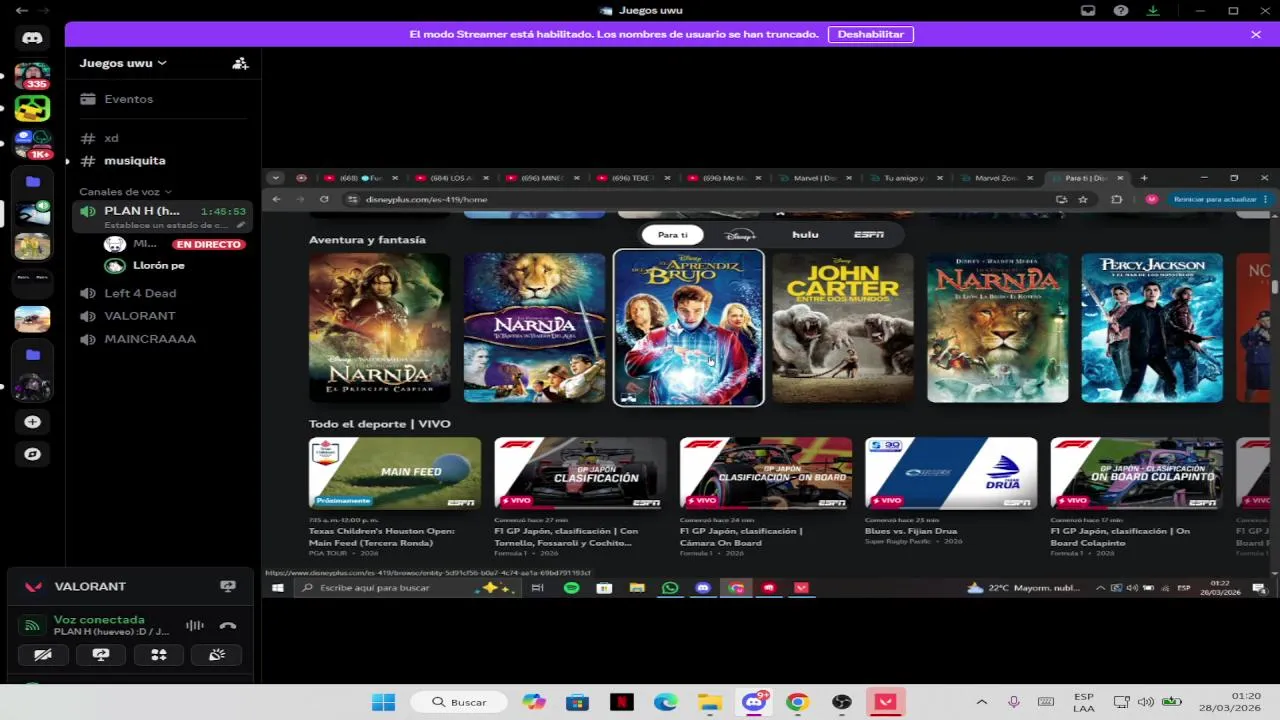
Task: Open John Carter movie poster
Action: [x=843, y=328]
